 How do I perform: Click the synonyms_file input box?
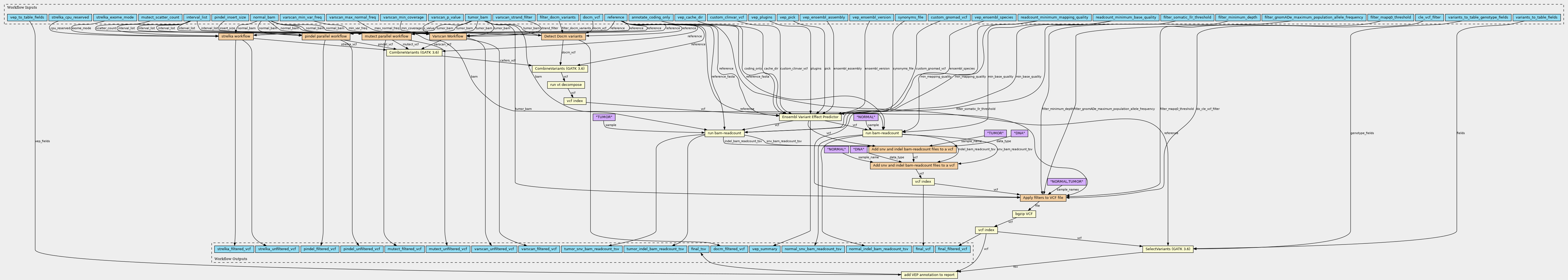911,18
